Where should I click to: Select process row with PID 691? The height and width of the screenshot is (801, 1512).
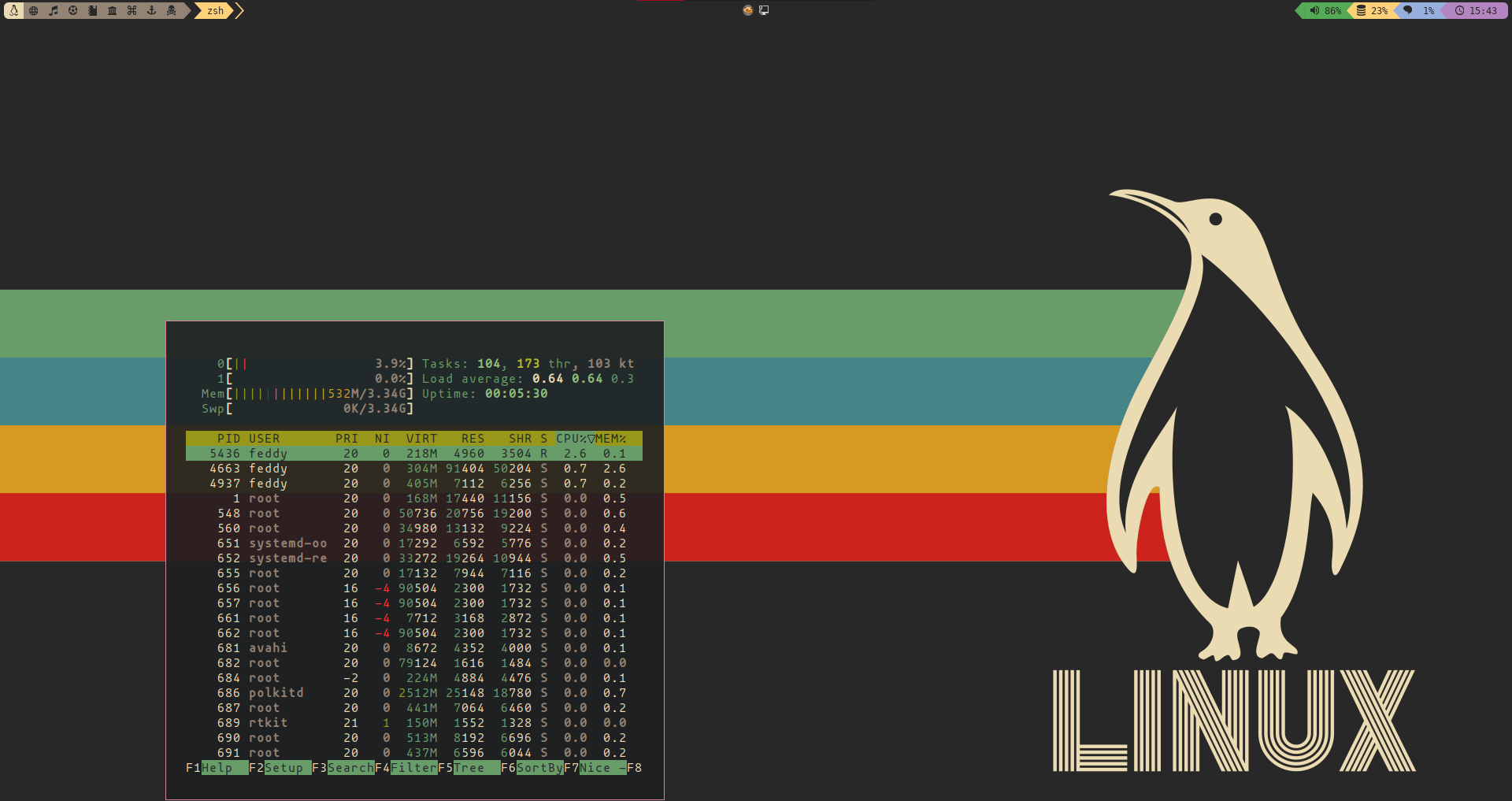414,753
